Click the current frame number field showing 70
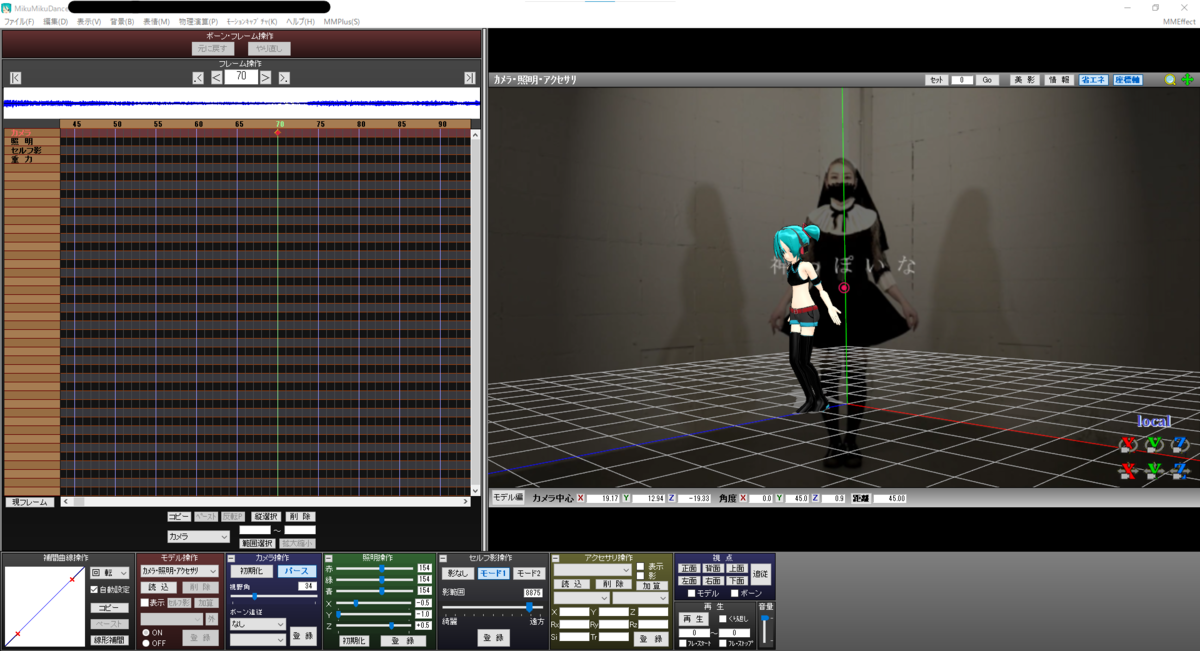The width and height of the screenshot is (1200, 651). (x=241, y=76)
